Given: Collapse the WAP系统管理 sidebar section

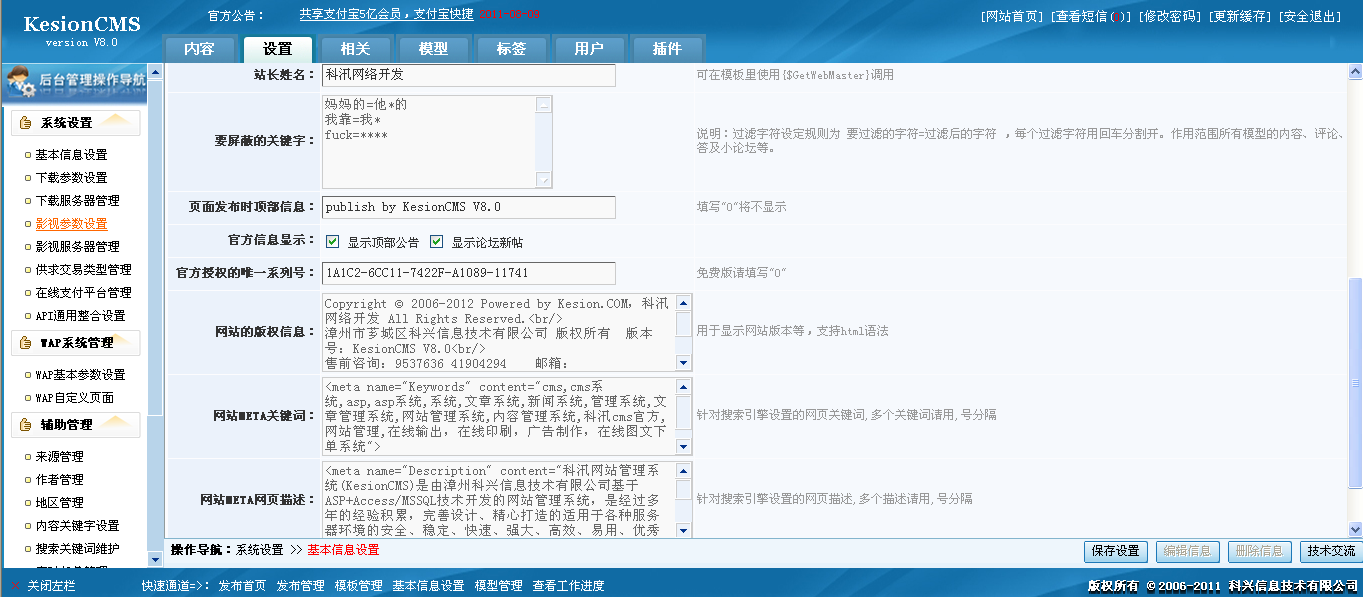Looking at the screenshot, I should coord(76,343).
